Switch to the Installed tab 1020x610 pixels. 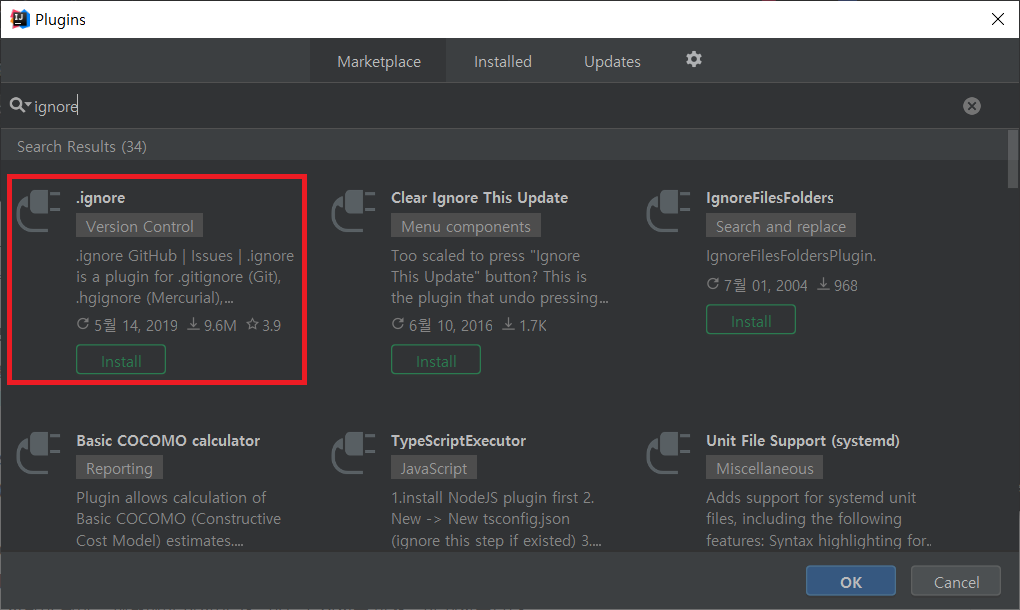pyautogui.click(x=502, y=61)
